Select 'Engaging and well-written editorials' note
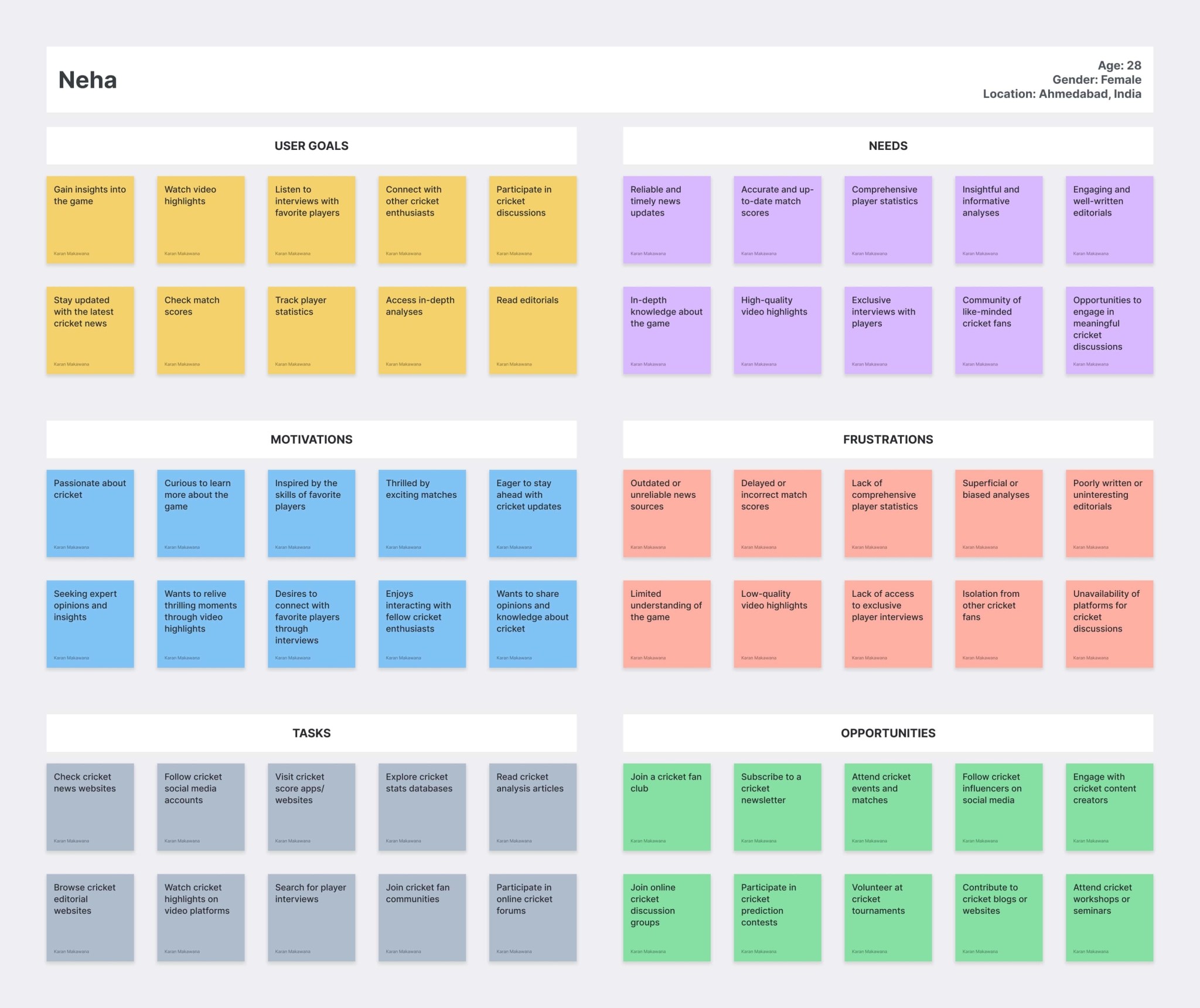Image resolution: width=1200 pixels, height=1008 pixels. (1110, 220)
